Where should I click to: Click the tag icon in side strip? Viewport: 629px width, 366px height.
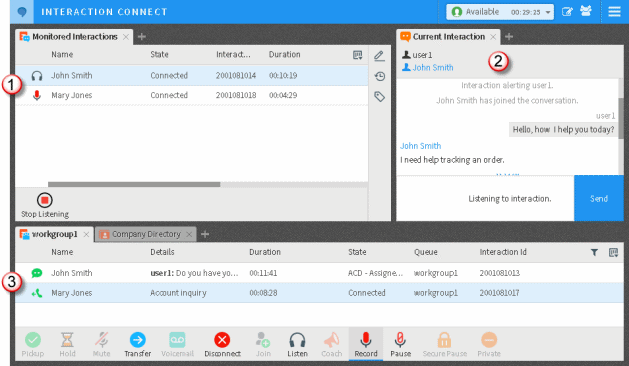click(379, 96)
